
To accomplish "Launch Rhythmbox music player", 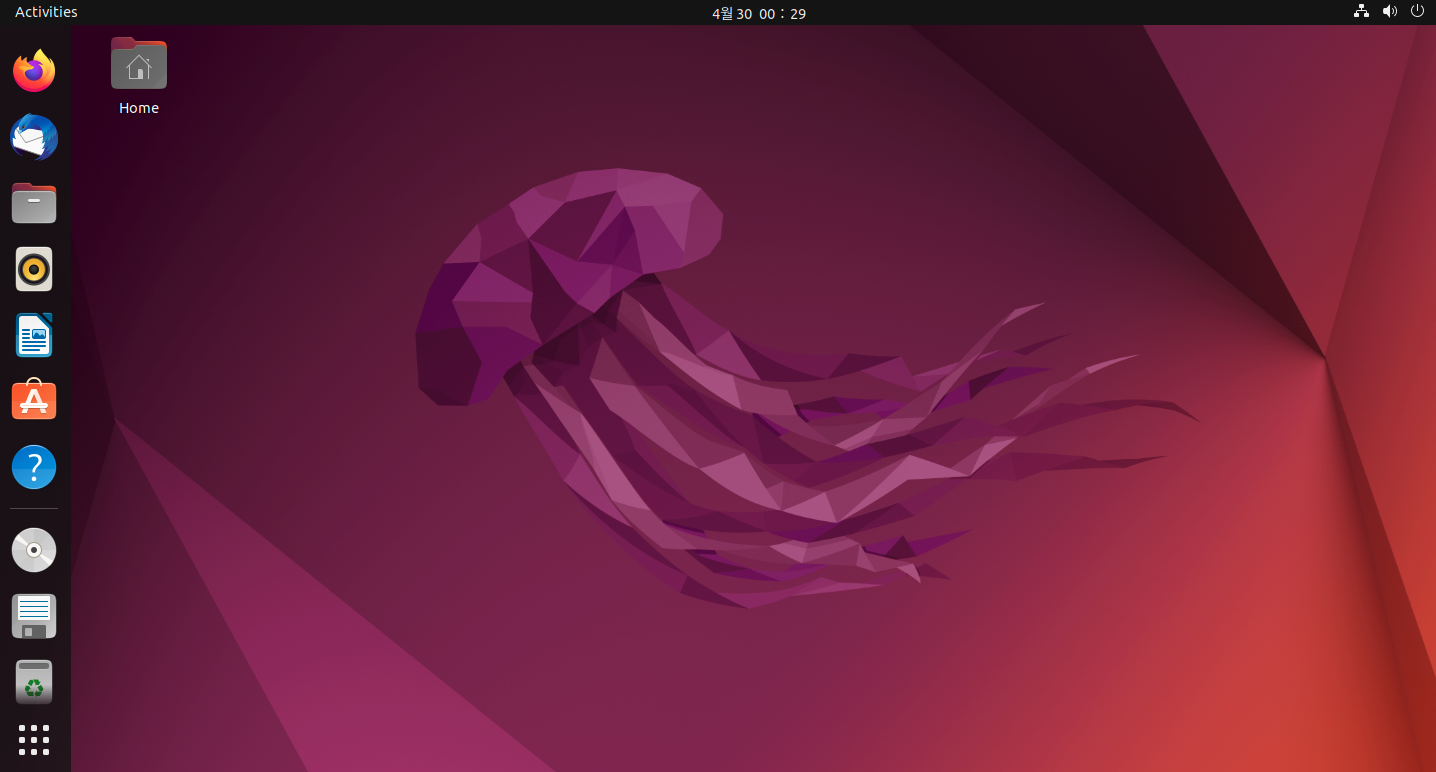I will click(x=34, y=269).
